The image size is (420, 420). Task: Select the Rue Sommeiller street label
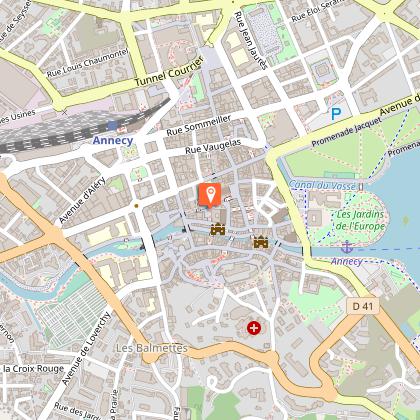[199, 125]
